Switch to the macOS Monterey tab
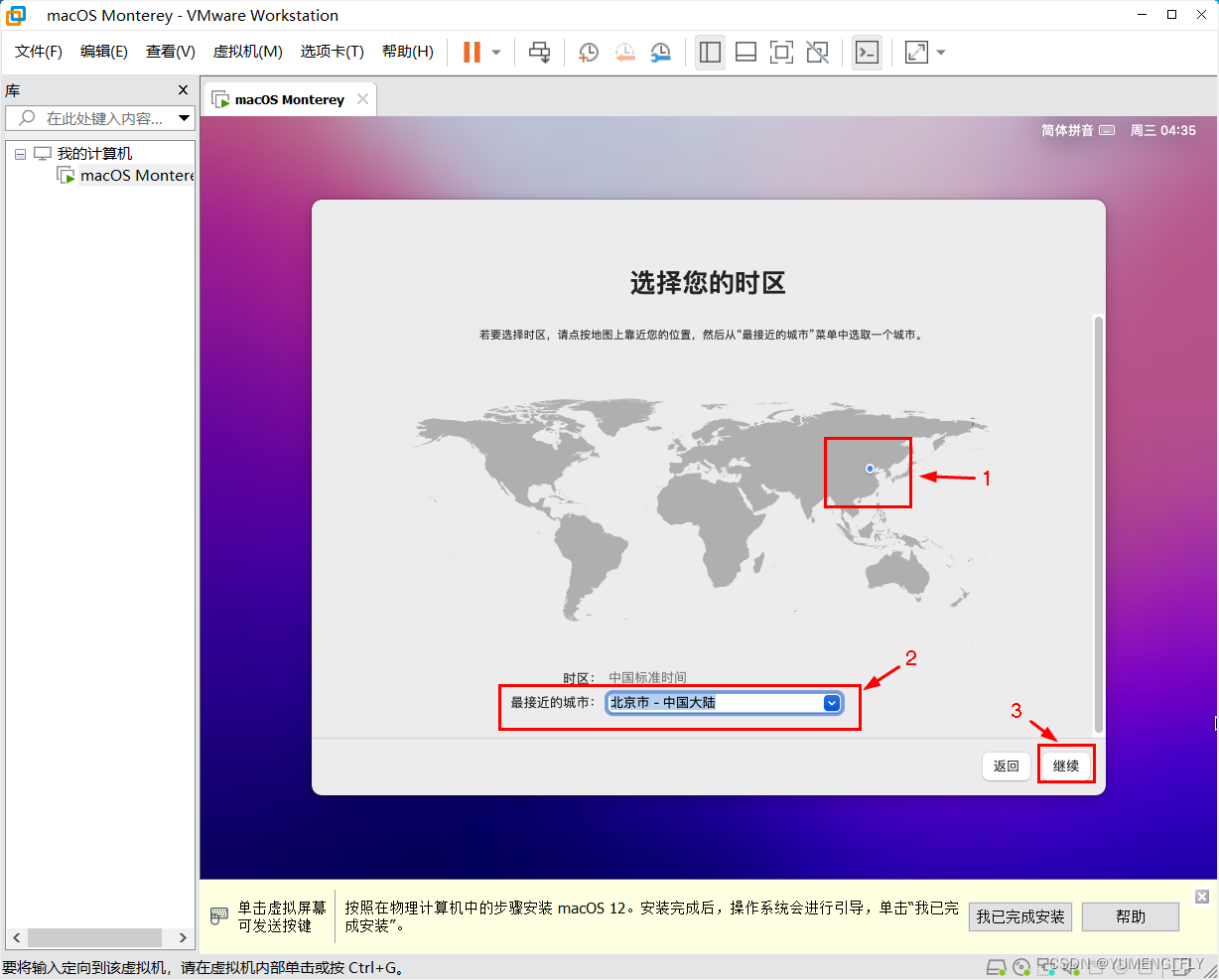 point(289,99)
